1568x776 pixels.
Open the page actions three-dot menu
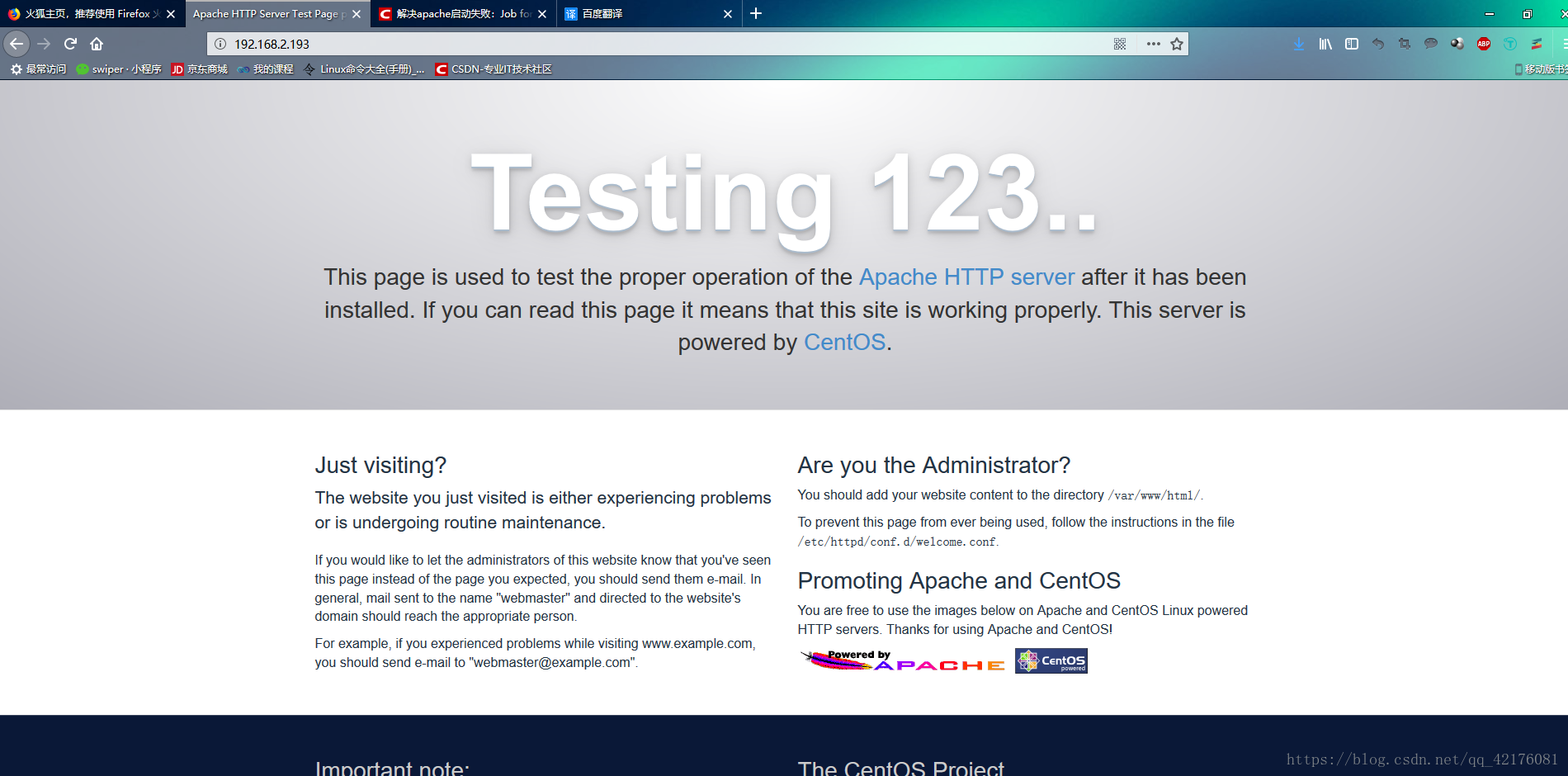click(1154, 44)
